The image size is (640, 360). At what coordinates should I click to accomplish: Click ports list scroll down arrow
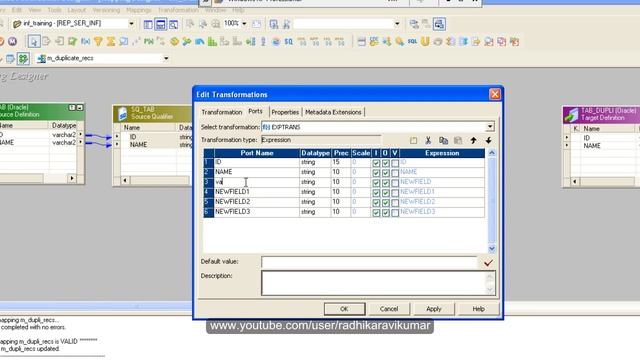(x=491, y=249)
